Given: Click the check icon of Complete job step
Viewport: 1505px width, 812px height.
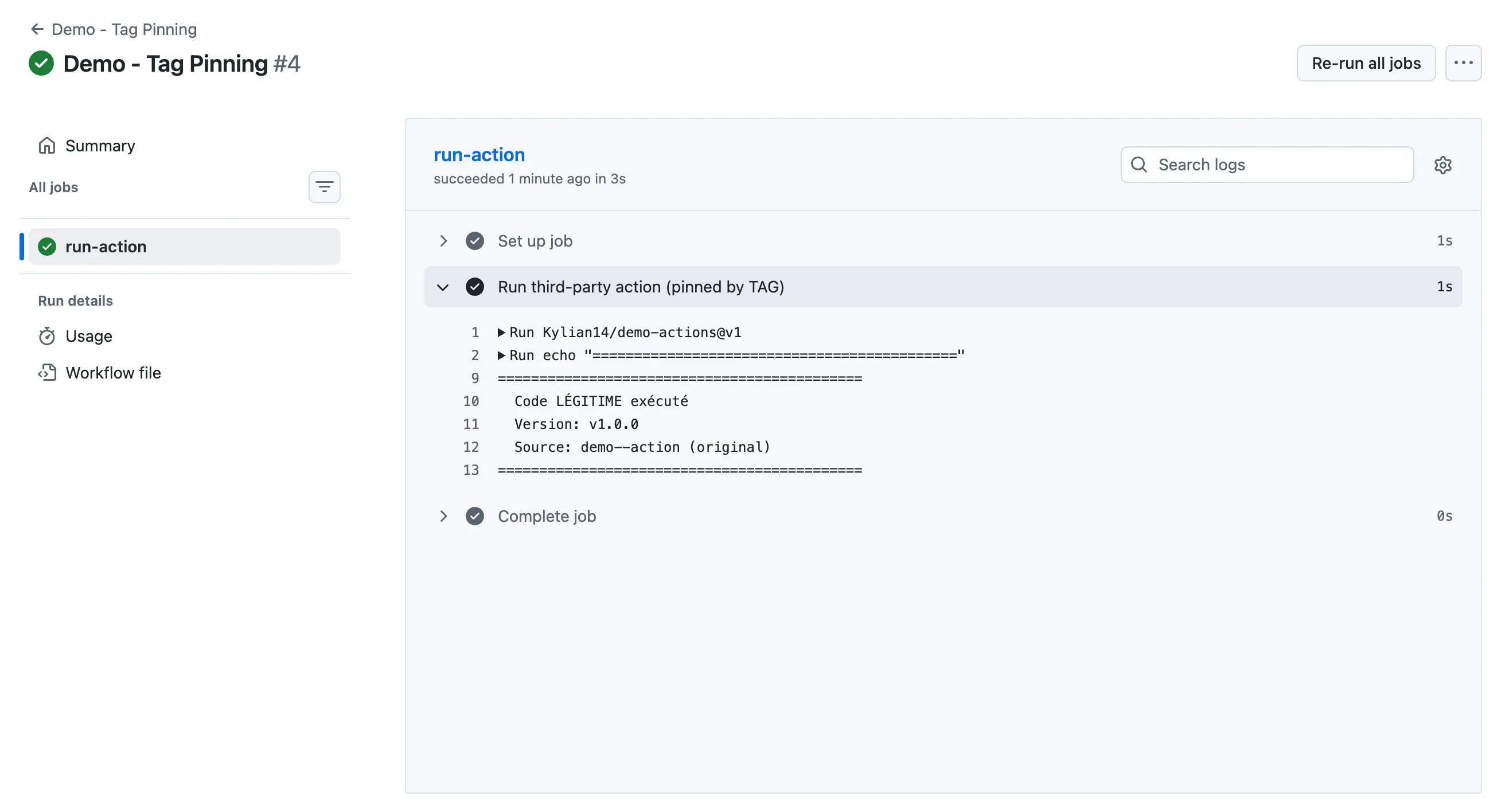Looking at the screenshot, I should pyautogui.click(x=474, y=516).
